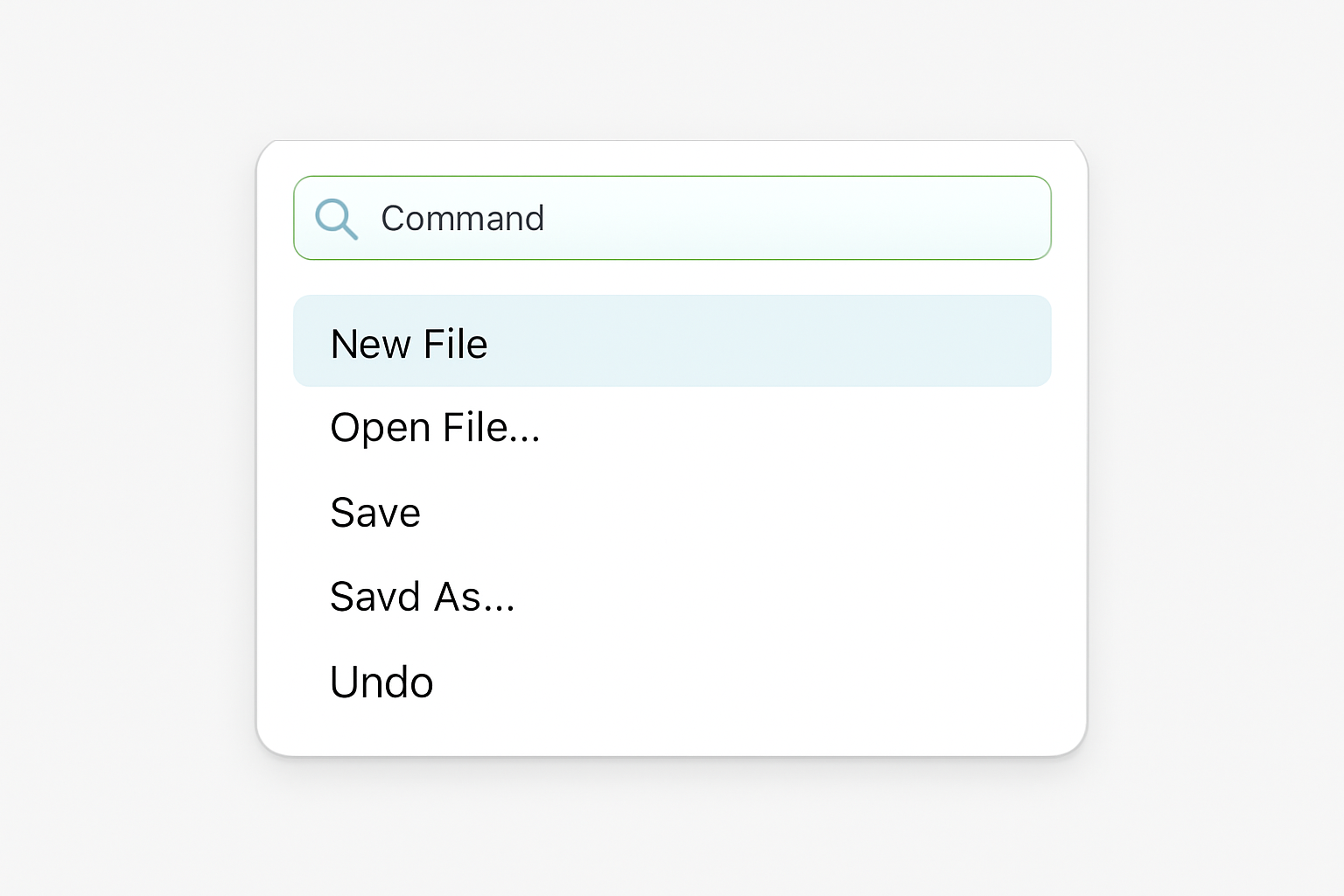Click the last command entry, Undo

click(x=672, y=682)
